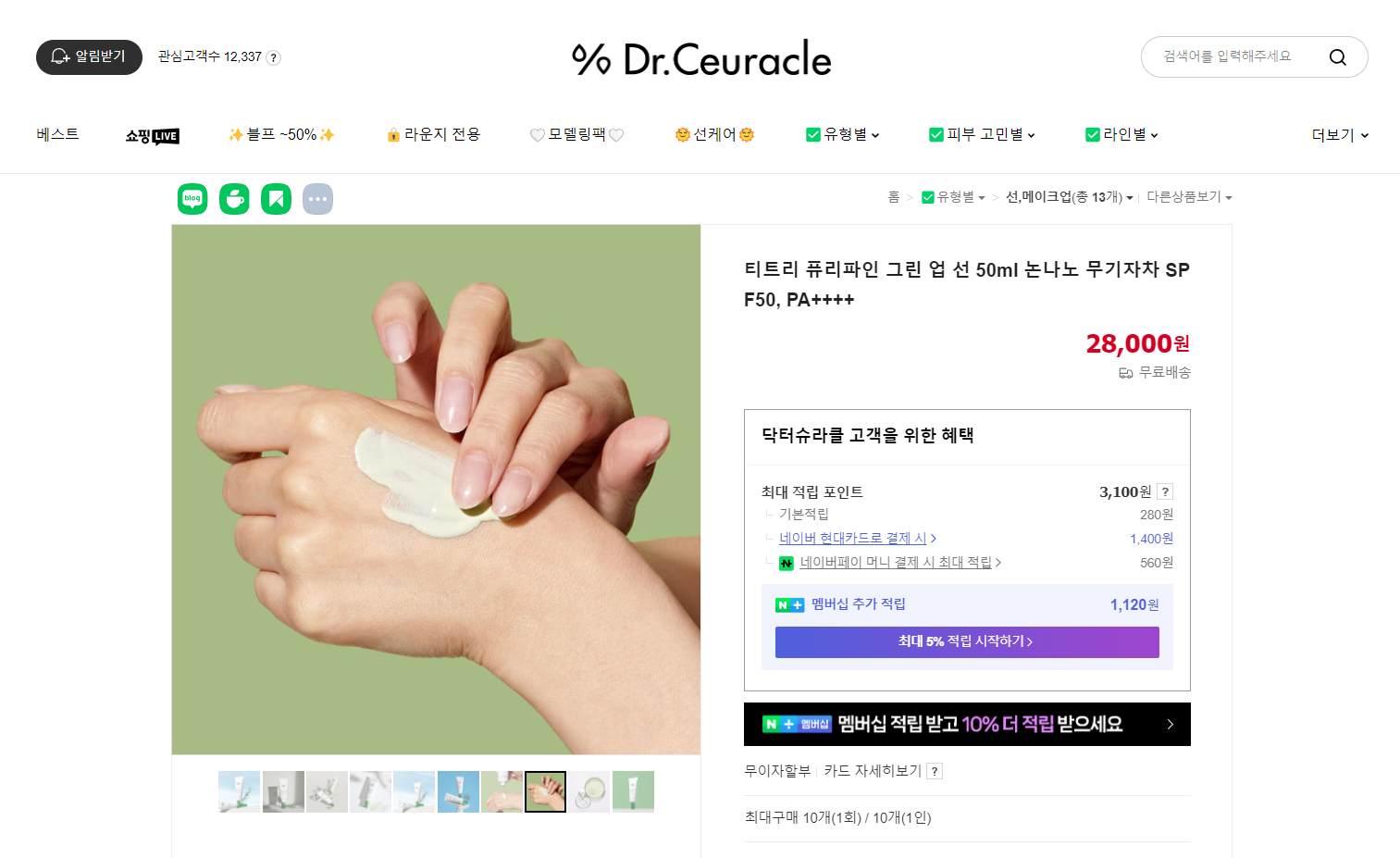Viewport: 1400px width, 858px height.
Task: Open 다른상품보기 breadcrumb dropdown
Action: click(x=1189, y=197)
